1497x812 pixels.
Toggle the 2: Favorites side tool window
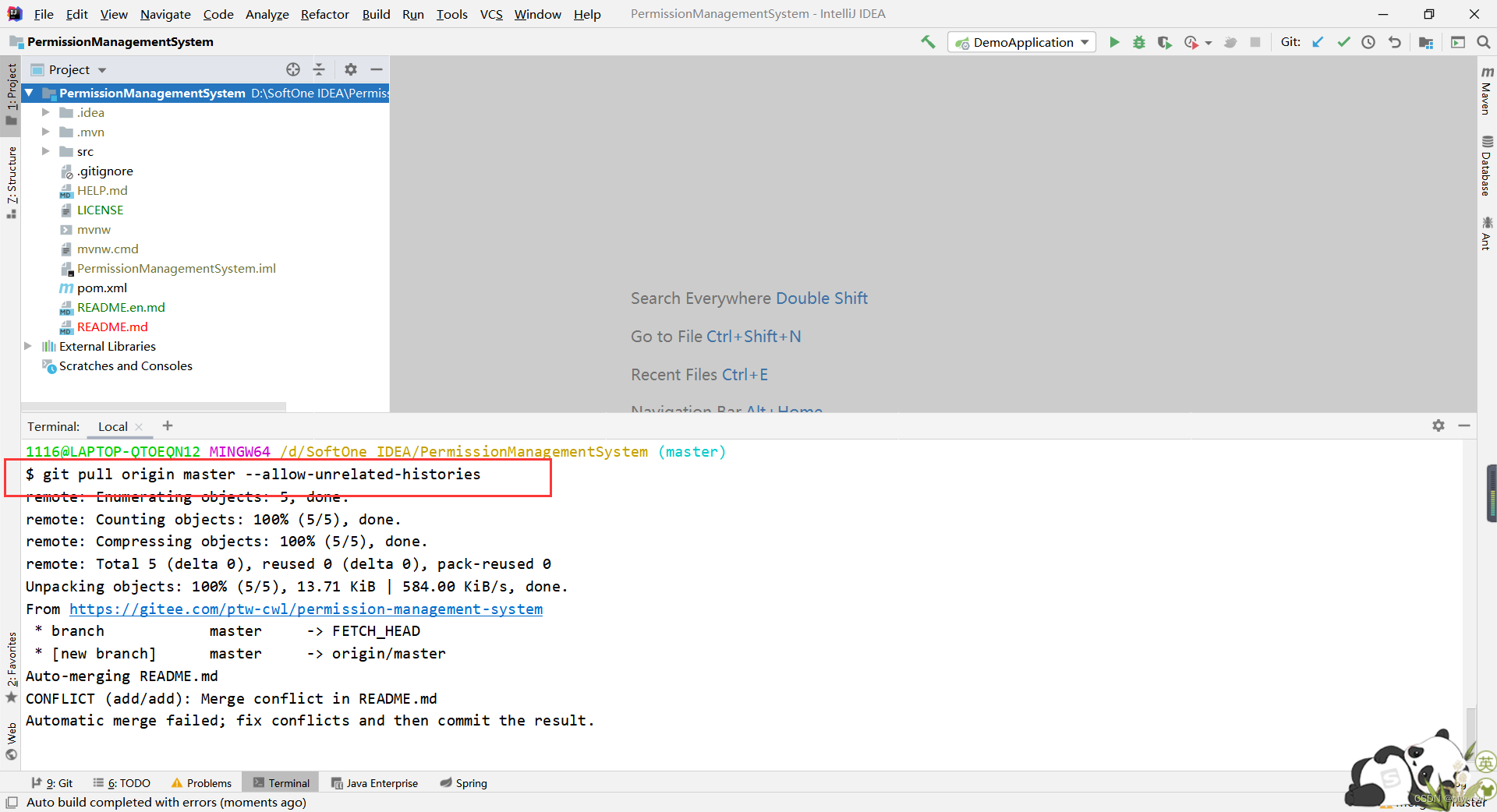tap(12, 666)
